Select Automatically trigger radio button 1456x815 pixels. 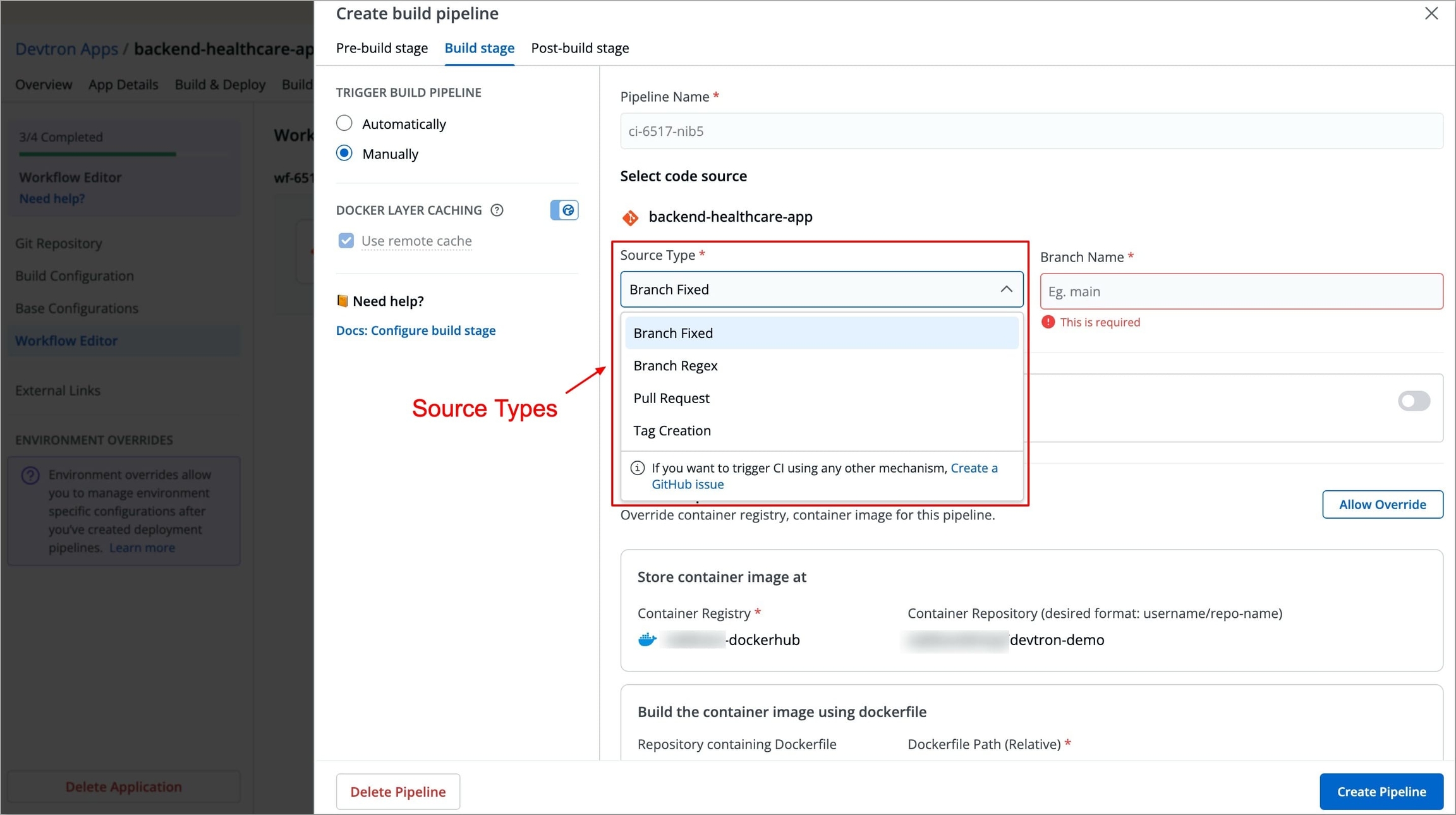(x=344, y=123)
